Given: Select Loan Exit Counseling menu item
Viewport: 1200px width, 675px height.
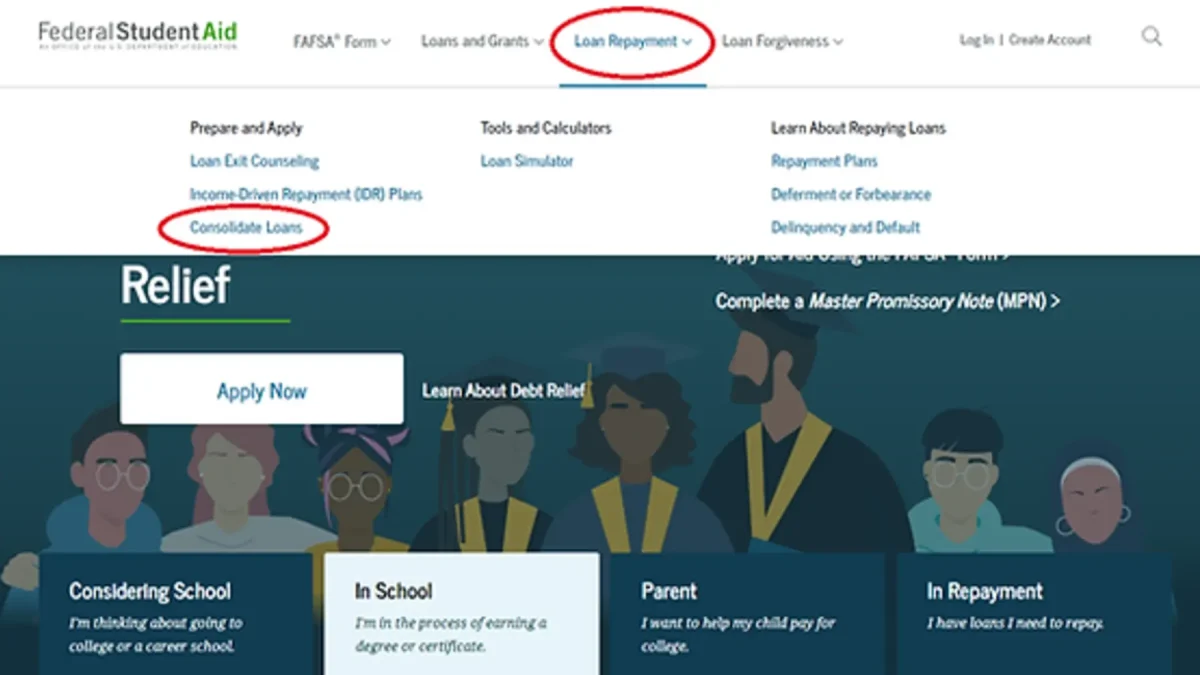Looking at the screenshot, I should coord(254,161).
